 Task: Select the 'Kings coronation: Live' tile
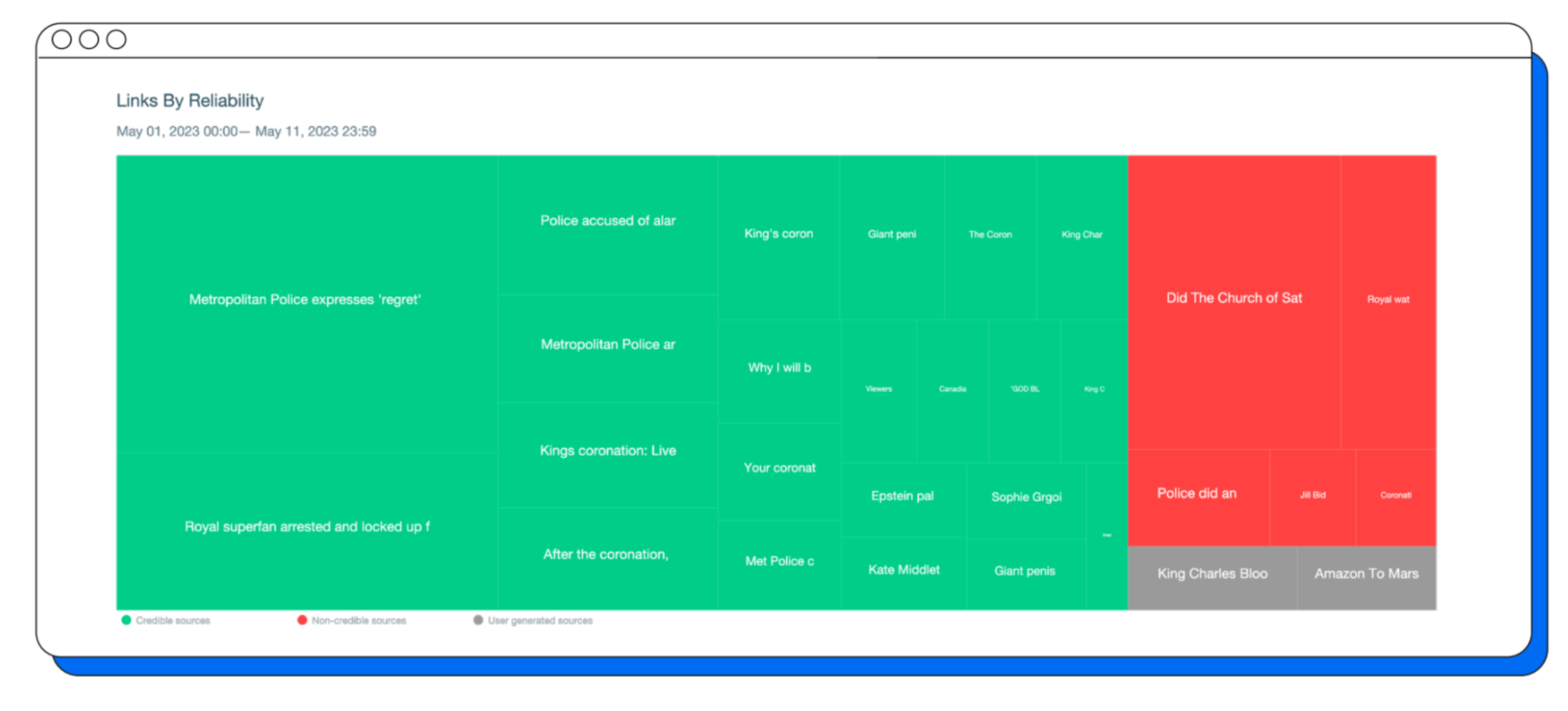608,451
